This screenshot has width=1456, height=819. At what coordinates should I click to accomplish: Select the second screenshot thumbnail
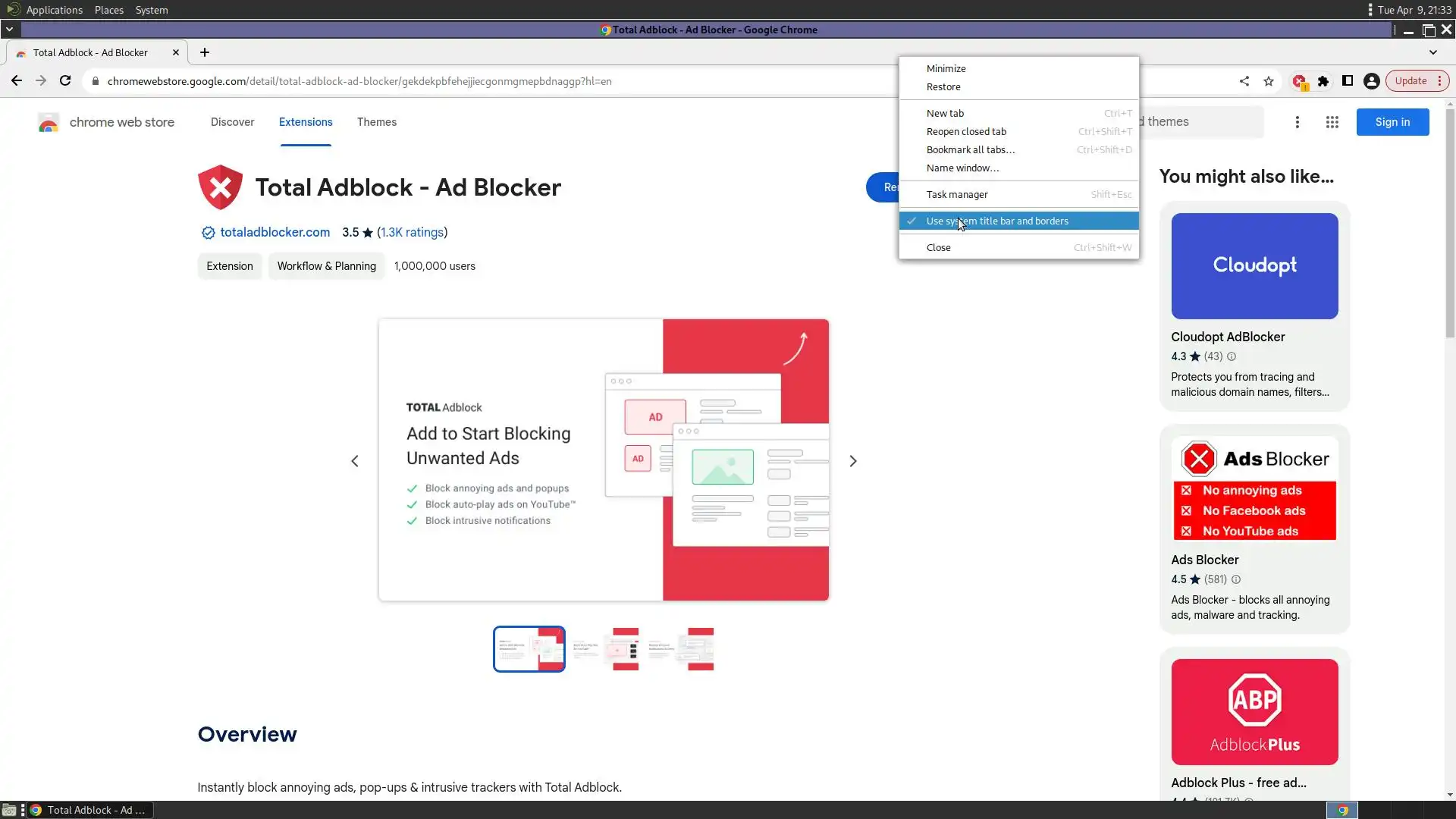pyautogui.click(x=607, y=649)
